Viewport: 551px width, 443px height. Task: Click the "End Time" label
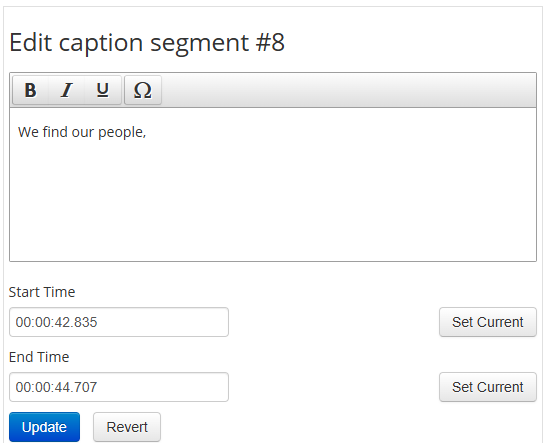pos(39,357)
